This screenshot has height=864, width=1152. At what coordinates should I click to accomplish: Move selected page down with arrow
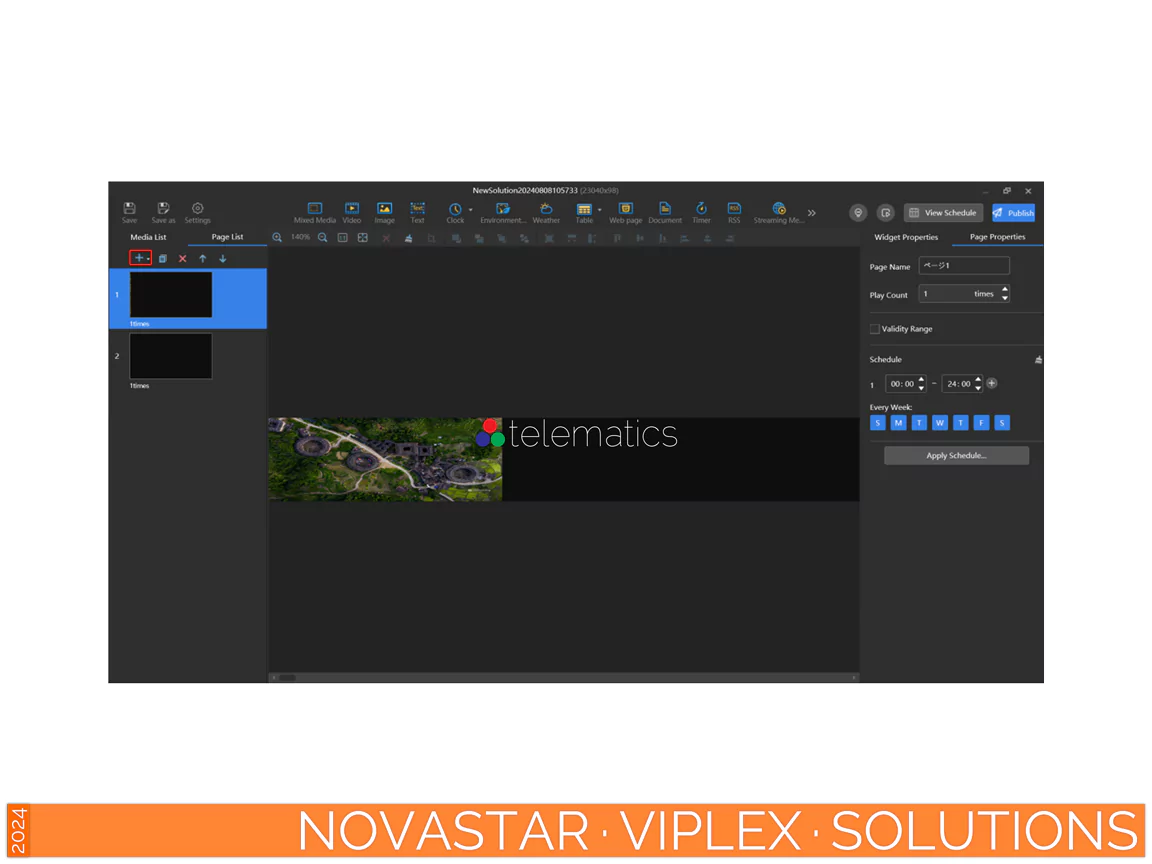pyautogui.click(x=223, y=259)
